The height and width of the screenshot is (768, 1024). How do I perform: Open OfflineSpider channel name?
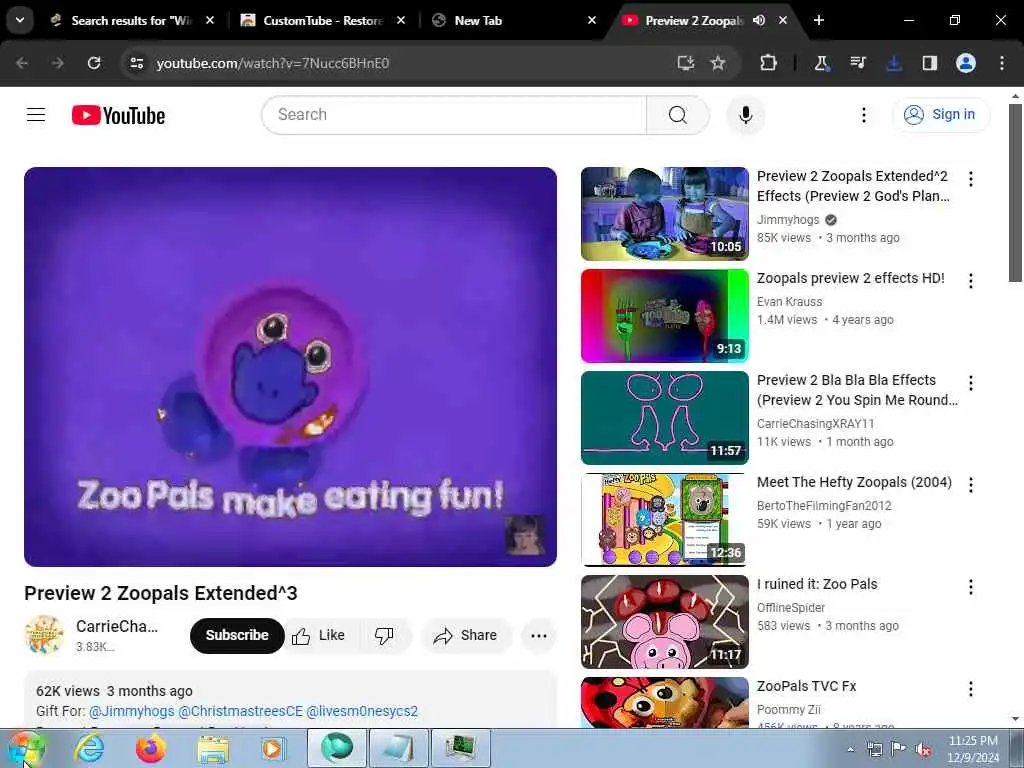791,608
